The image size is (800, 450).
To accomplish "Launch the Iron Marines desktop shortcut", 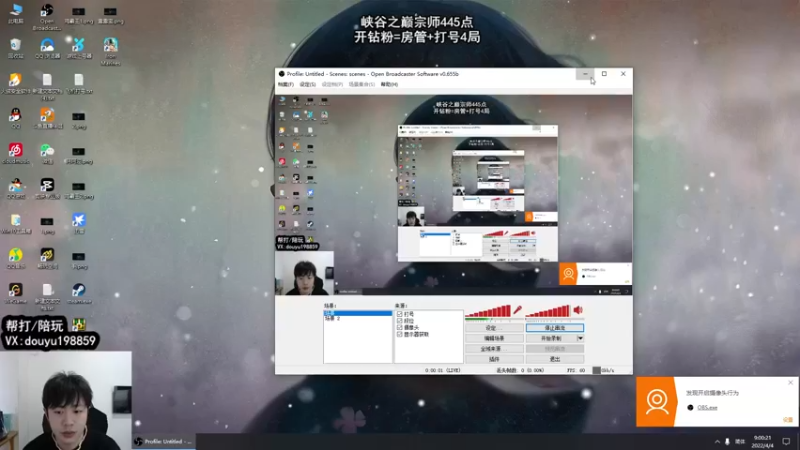I will (x=110, y=51).
